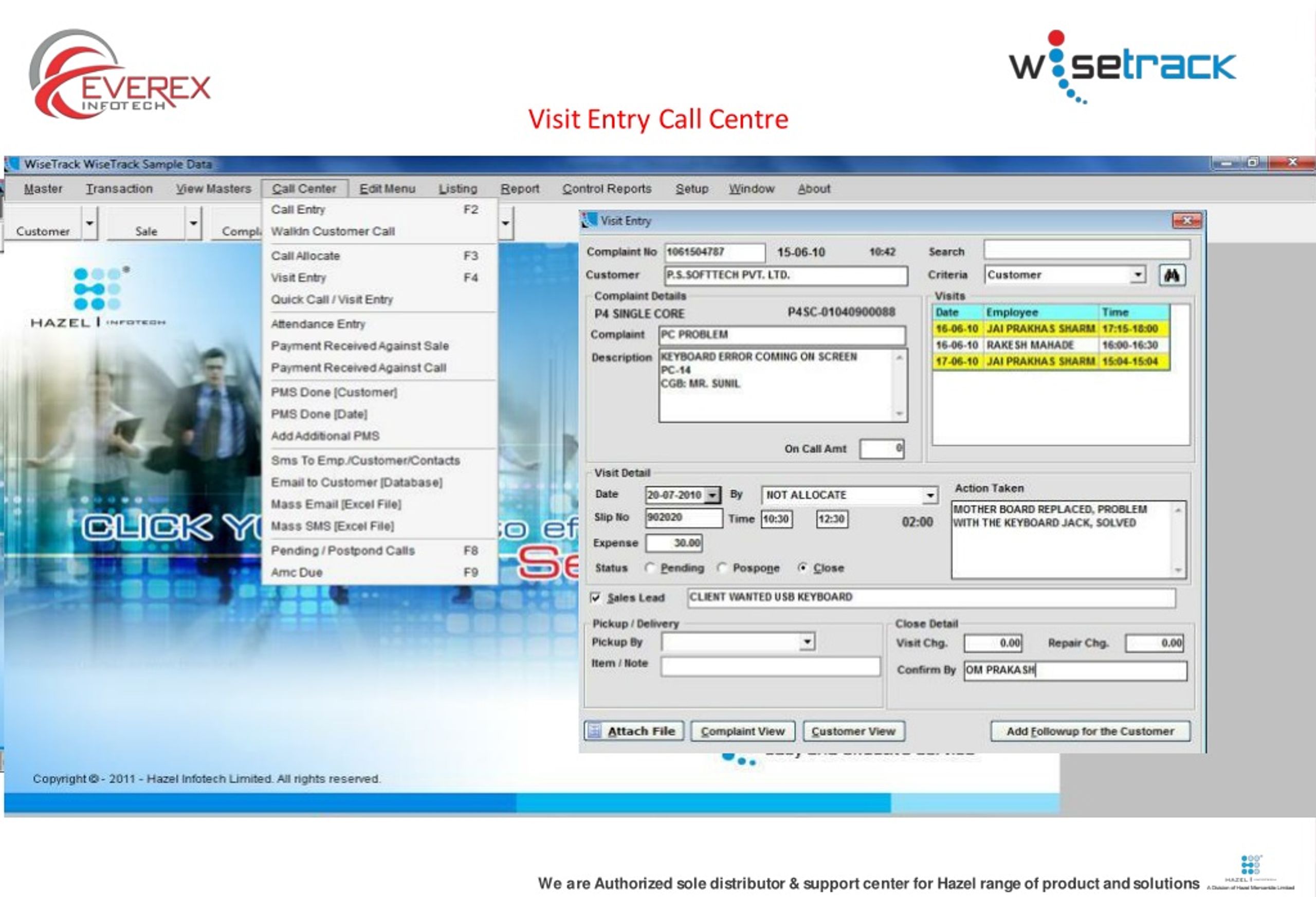Choose Amc Due menu entry

tap(380, 573)
